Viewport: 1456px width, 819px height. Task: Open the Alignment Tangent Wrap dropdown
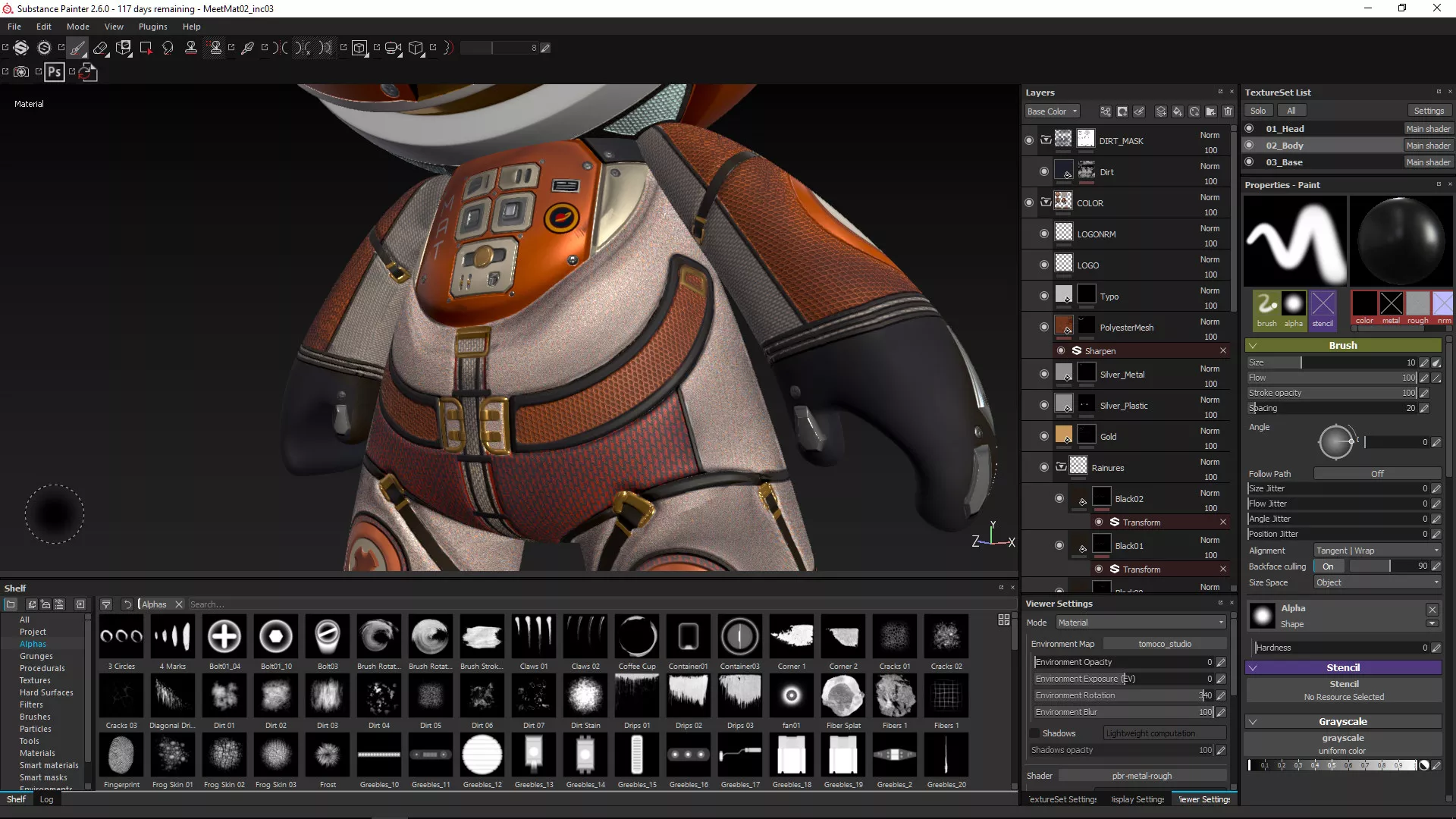1376,551
